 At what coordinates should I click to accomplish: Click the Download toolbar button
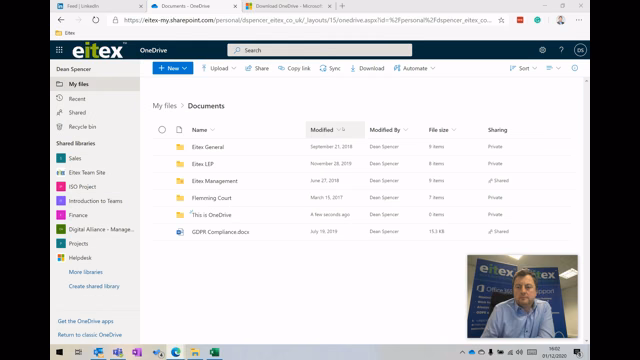[x=367, y=68]
